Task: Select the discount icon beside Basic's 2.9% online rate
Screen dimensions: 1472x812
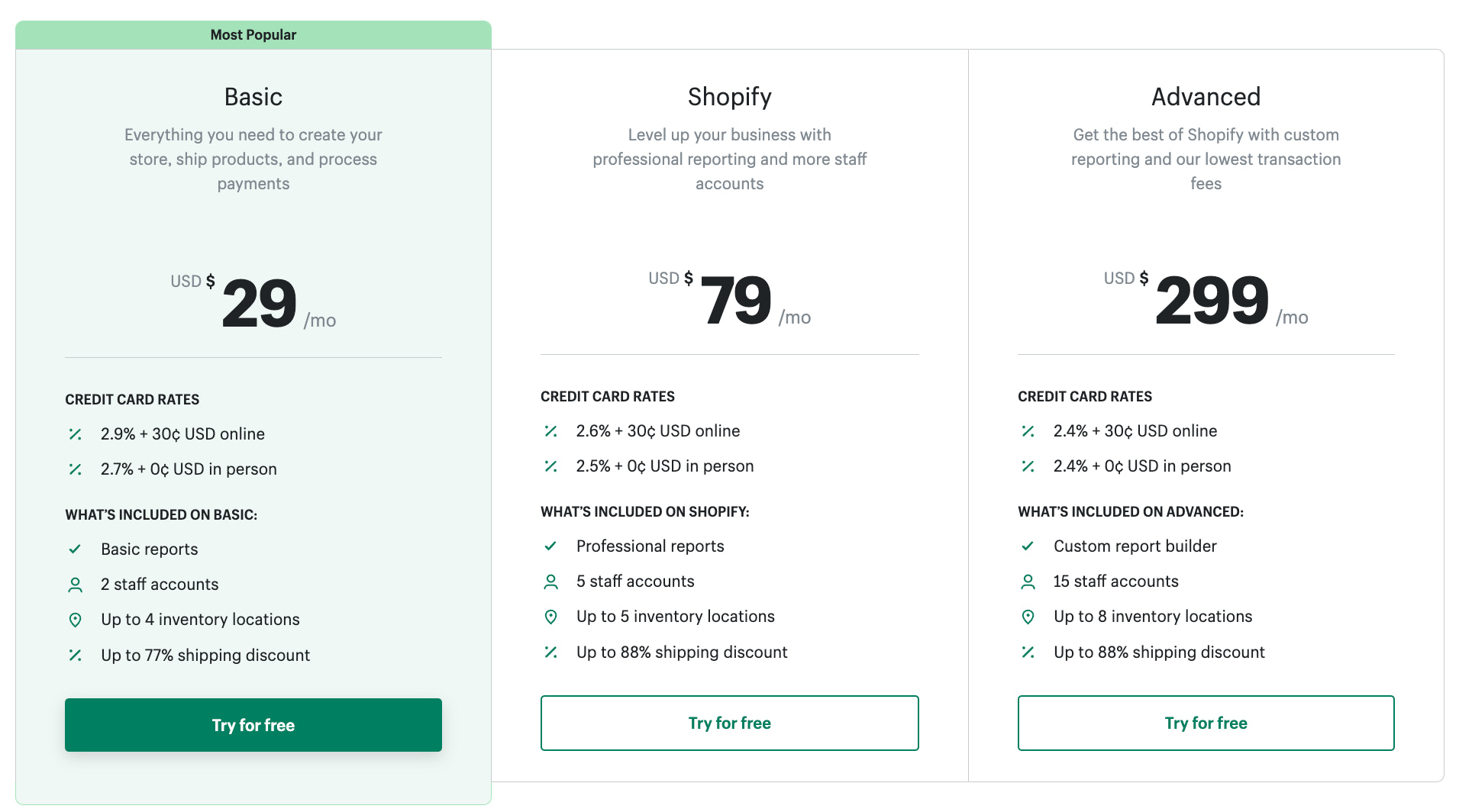Action: pyautogui.click(x=75, y=433)
